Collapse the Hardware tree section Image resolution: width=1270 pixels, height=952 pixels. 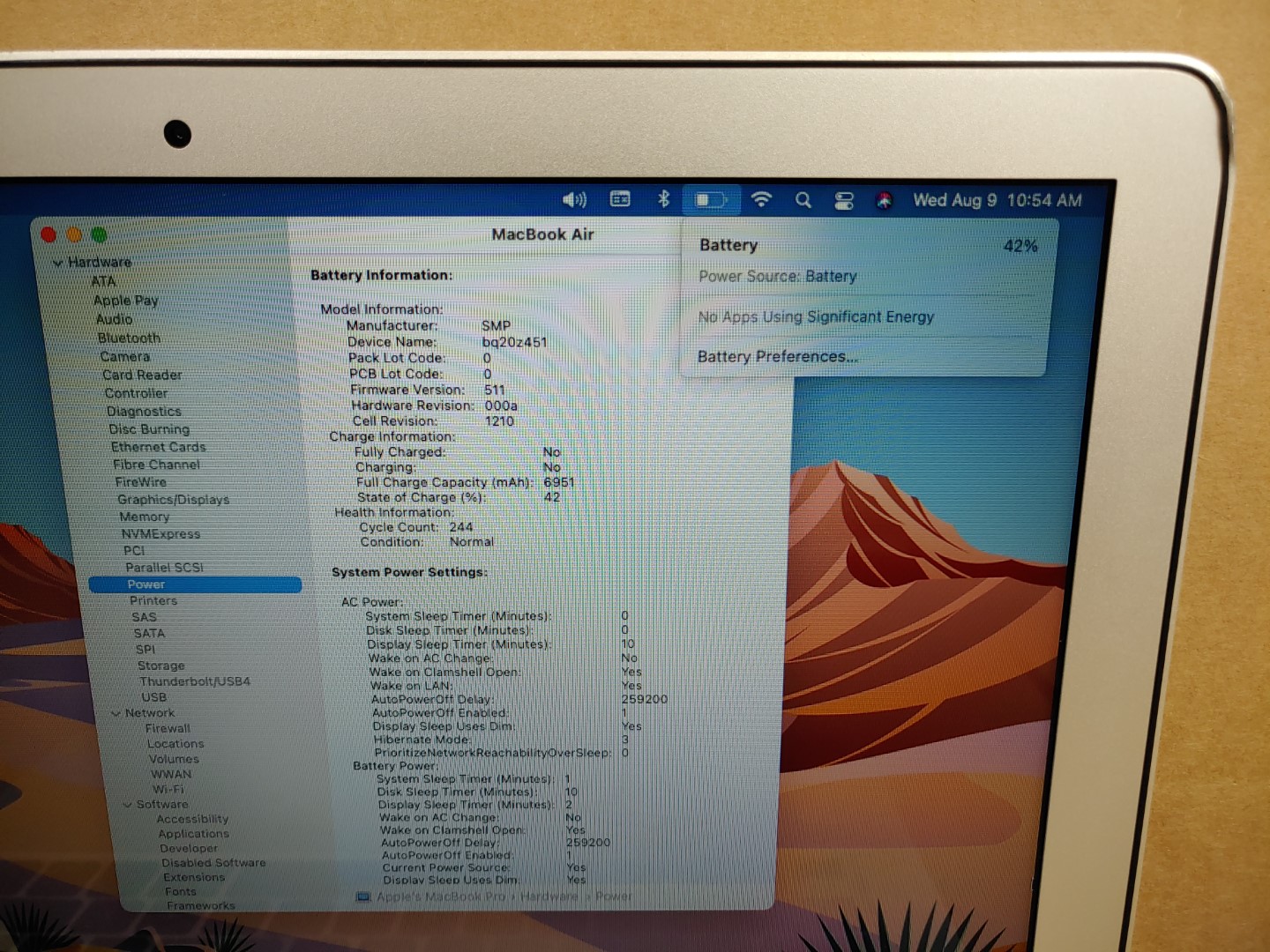tap(58, 263)
